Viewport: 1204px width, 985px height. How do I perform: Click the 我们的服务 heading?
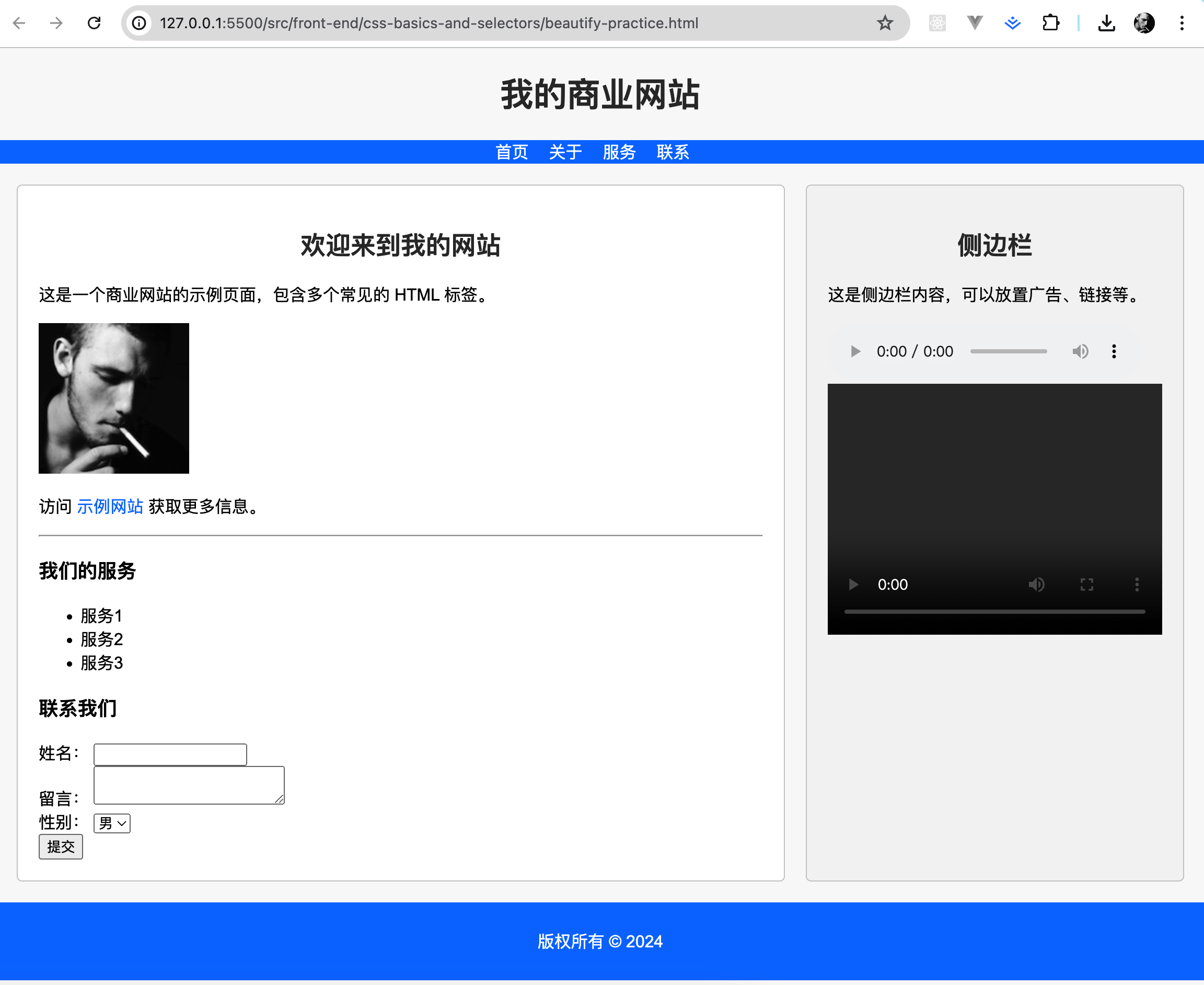(87, 571)
